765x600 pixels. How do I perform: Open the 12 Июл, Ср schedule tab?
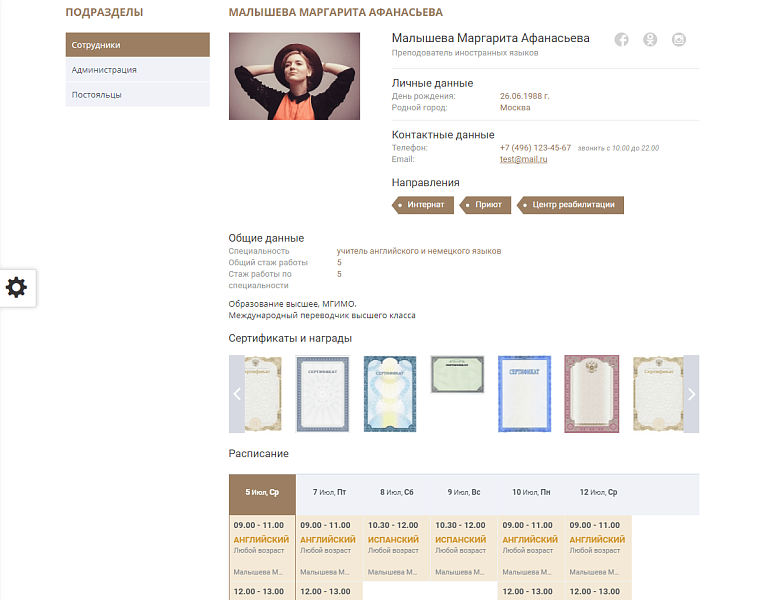point(598,492)
